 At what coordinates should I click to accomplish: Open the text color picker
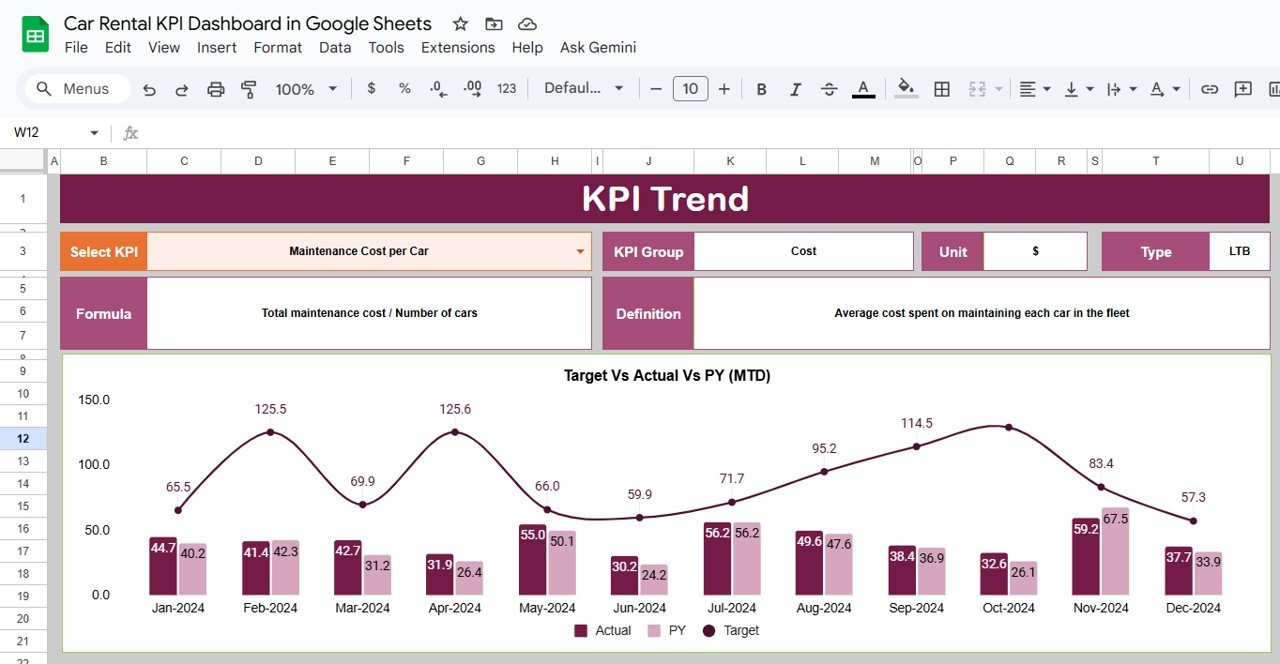tap(863, 89)
